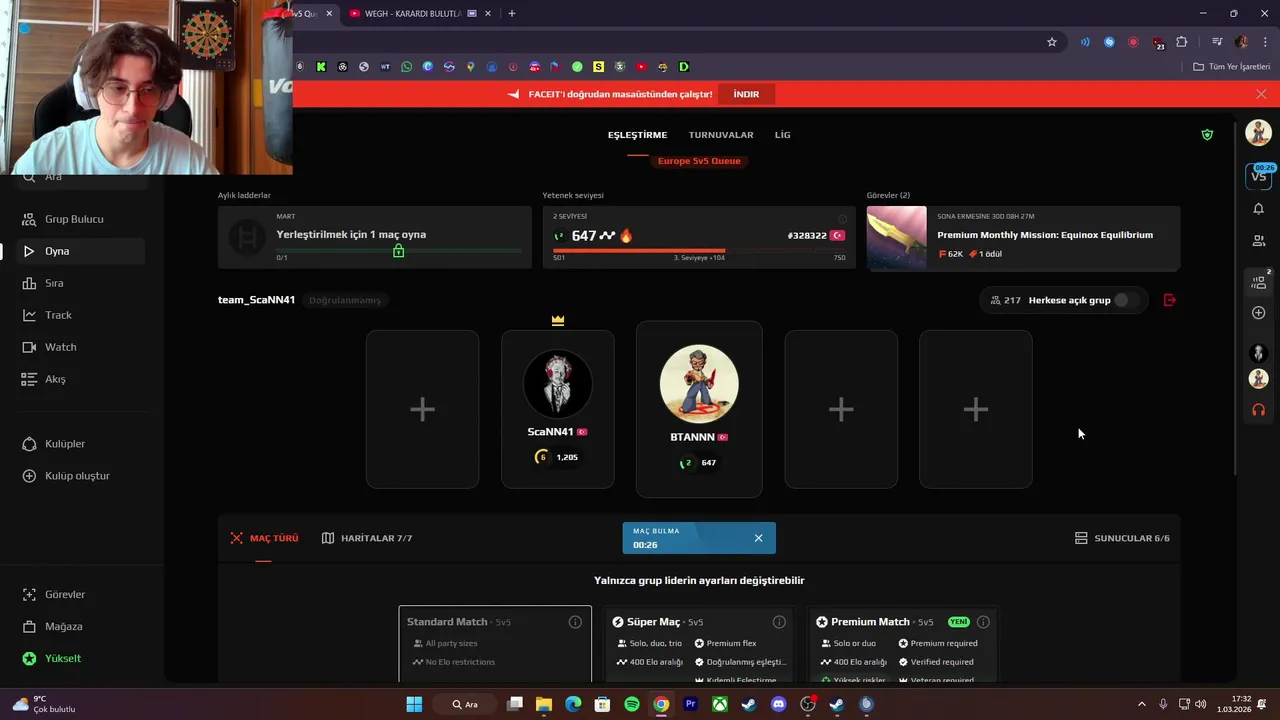Switch to the TURNUVALAR tab
This screenshot has height=720, width=1280.
[x=721, y=135]
